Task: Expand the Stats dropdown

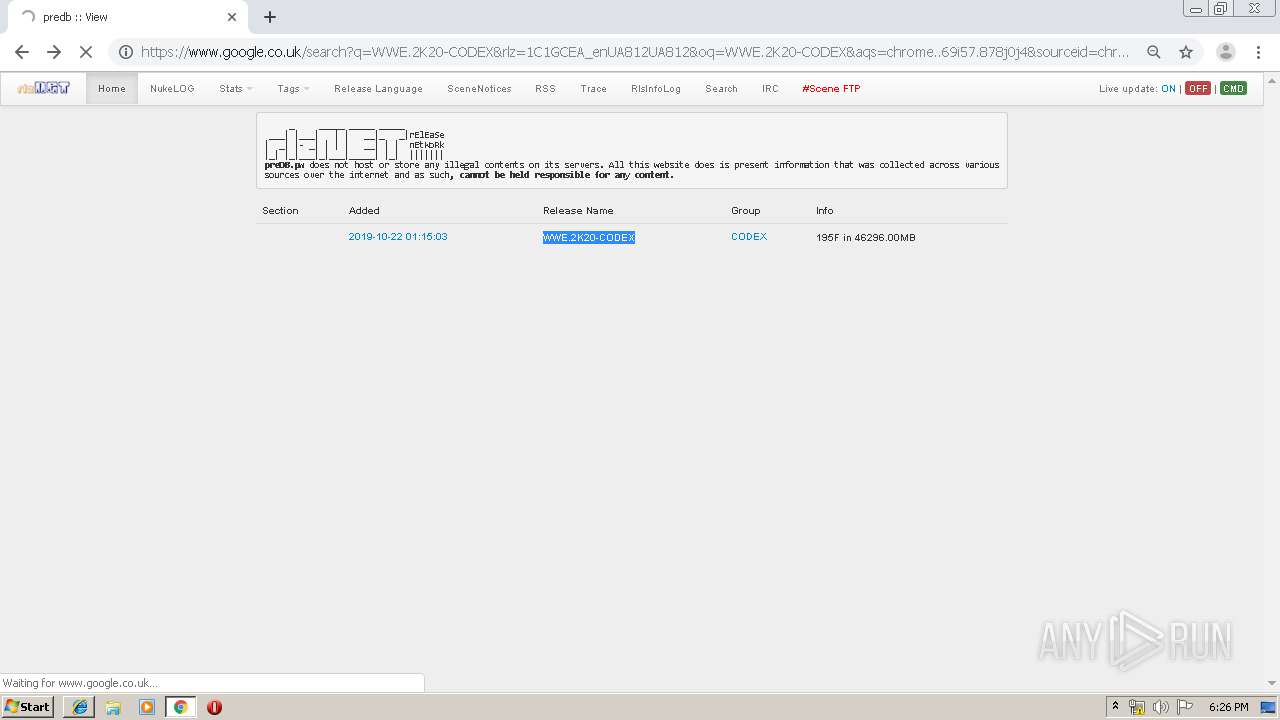Action: click(236, 88)
